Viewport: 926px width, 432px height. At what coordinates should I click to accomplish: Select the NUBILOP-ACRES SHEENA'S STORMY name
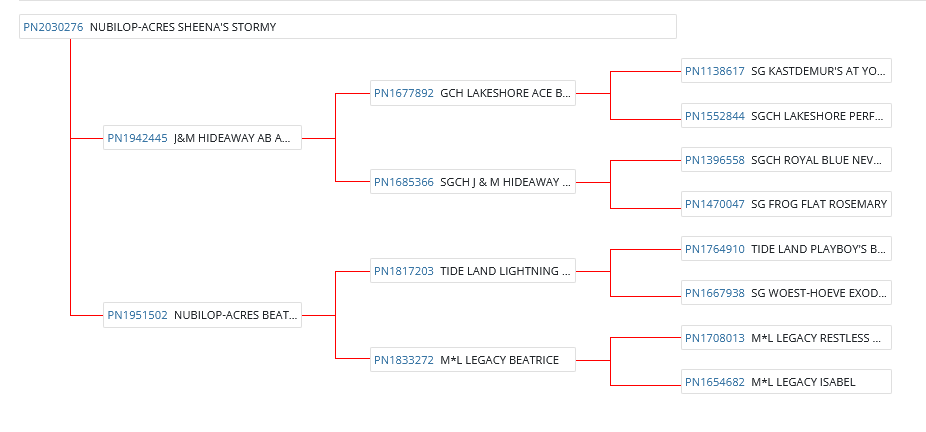click(x=183, y=27)
